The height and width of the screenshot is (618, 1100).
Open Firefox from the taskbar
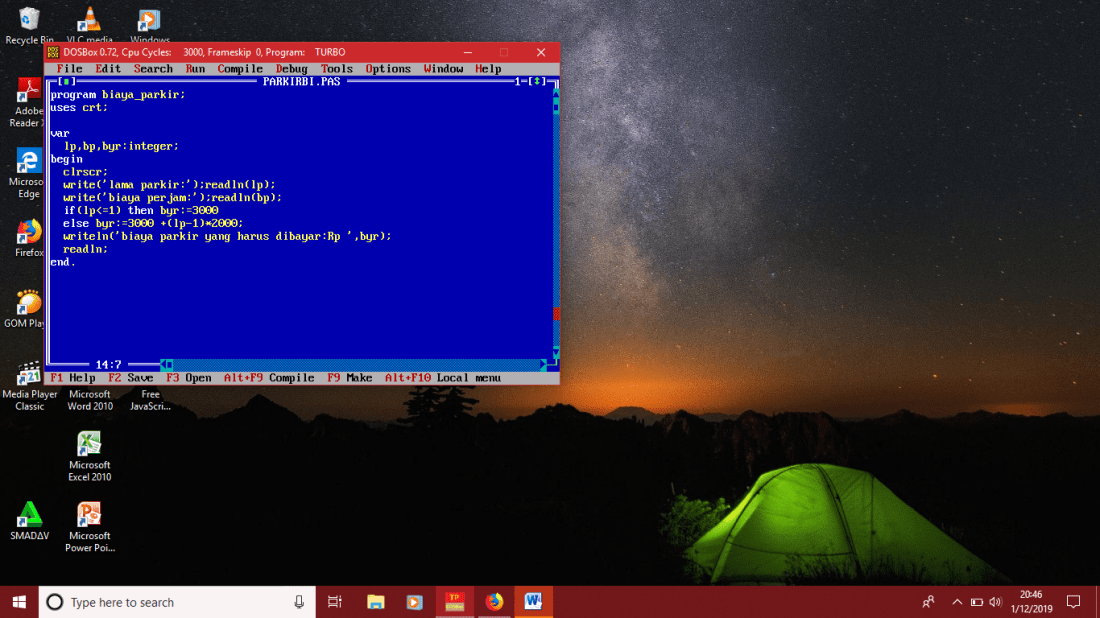[x=494, y=601]
